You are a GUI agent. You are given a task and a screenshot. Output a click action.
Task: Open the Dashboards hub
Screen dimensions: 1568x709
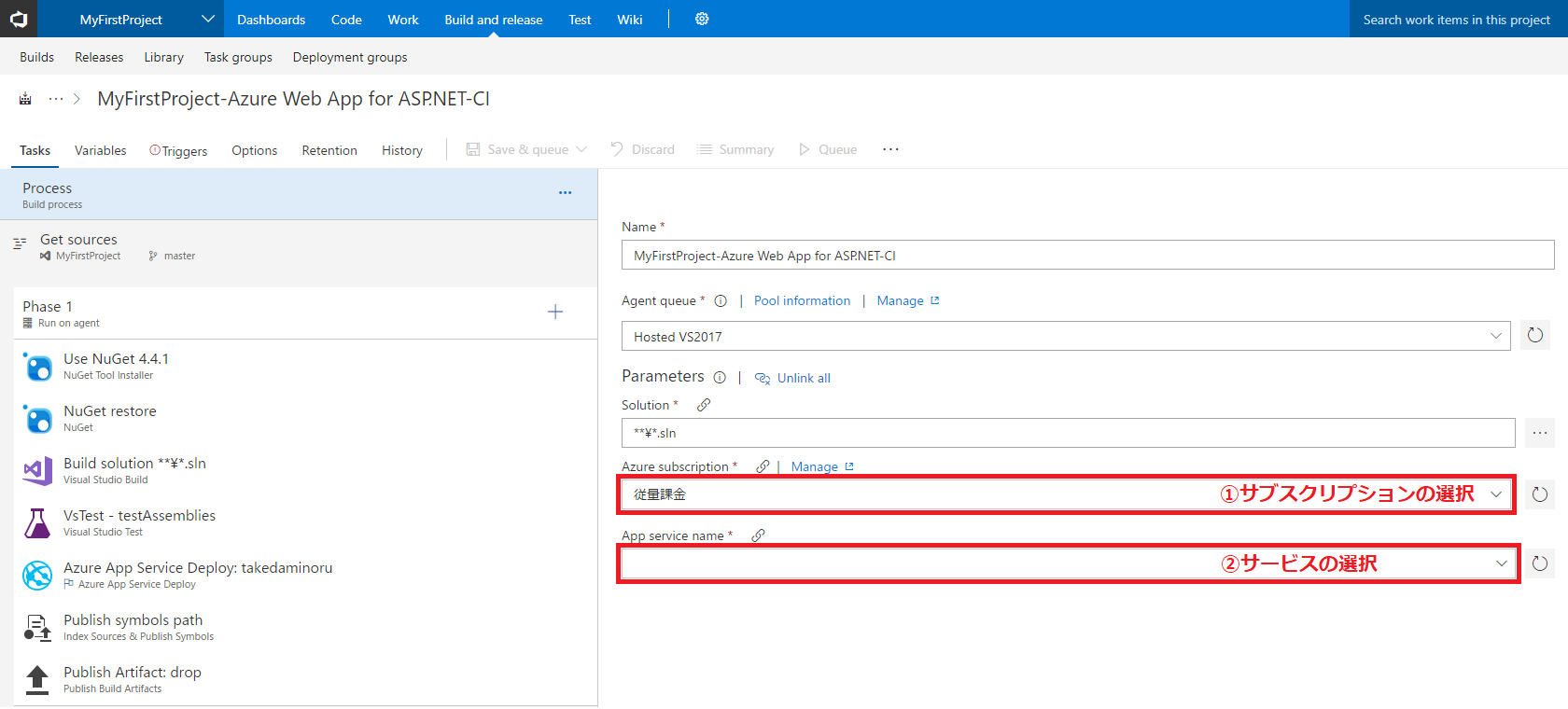[271, 20]
